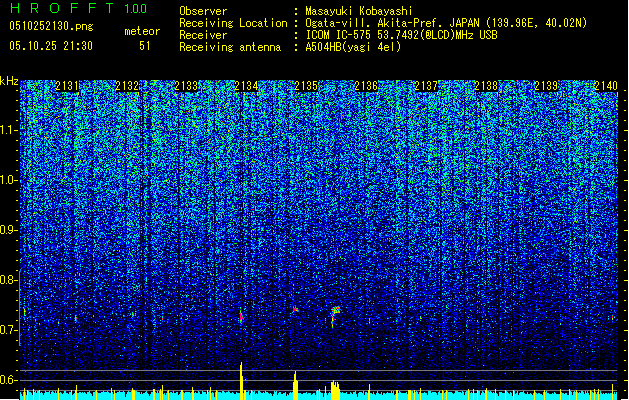Click the file name 0510252130.png
Viewport: 629px width, 400px height.
coord(51,26)
